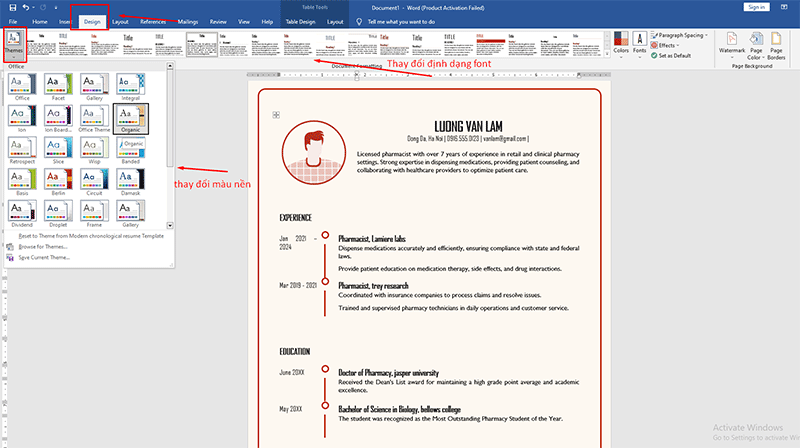Click the theme gallery scroll down arrow

tap(170, 225)
